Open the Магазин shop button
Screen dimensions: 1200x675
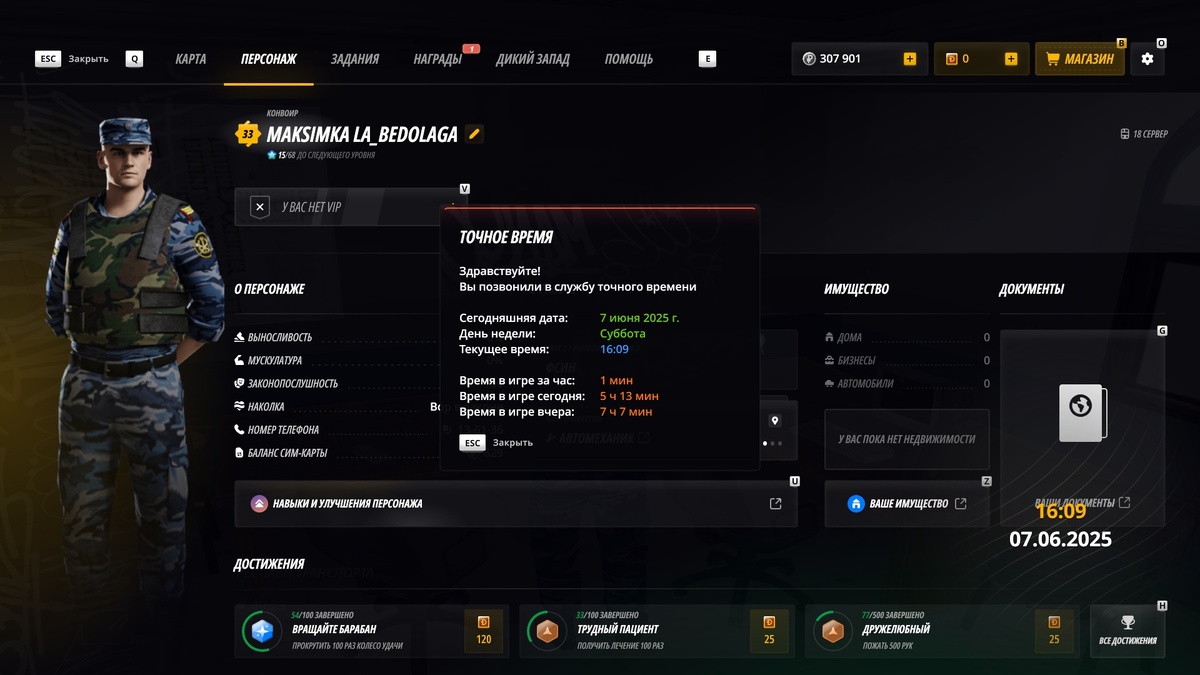coord(1080,59)
